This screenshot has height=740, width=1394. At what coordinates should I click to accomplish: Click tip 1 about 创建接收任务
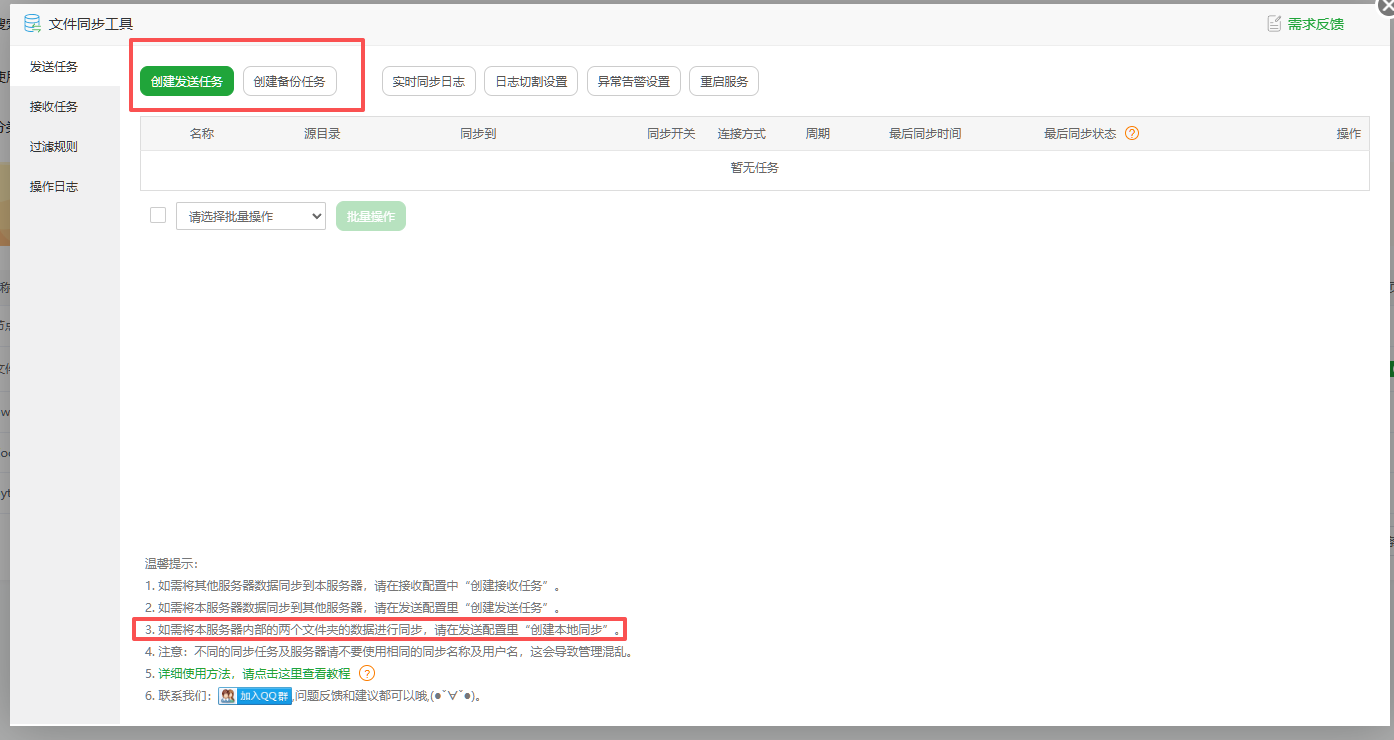[x=353, y=586]
